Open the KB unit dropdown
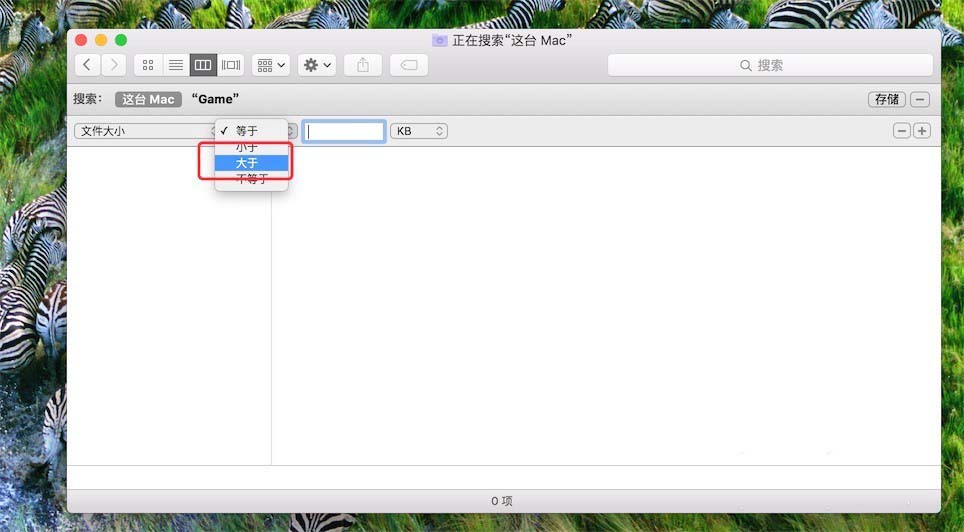 point(418,131)
